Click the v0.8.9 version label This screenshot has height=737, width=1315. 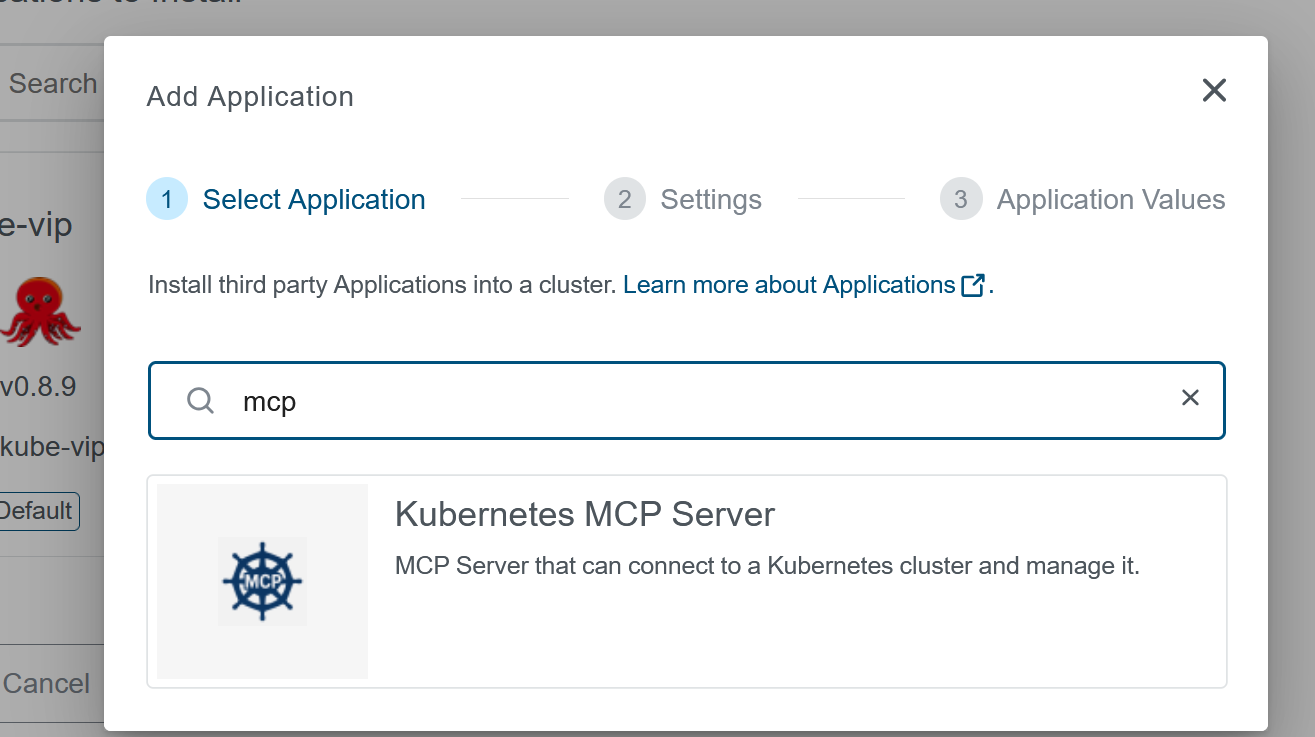click(x=38, y=386)
